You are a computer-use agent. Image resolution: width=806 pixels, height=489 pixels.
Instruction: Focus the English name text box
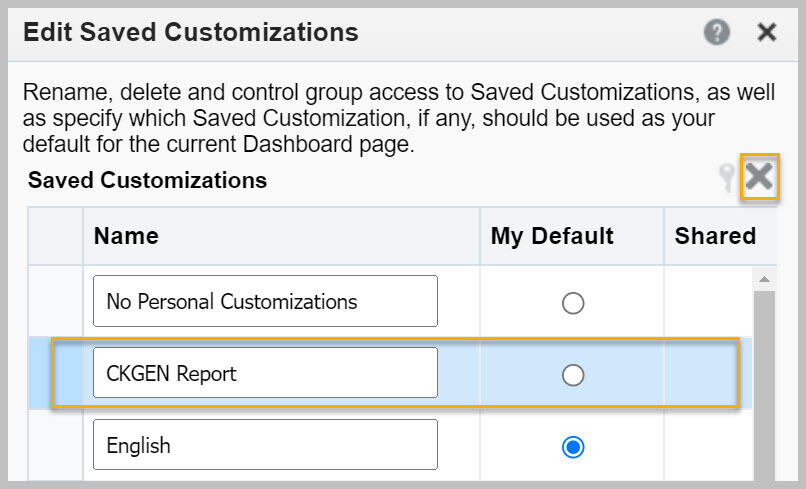pyautogui.click(x=265, y=444)
